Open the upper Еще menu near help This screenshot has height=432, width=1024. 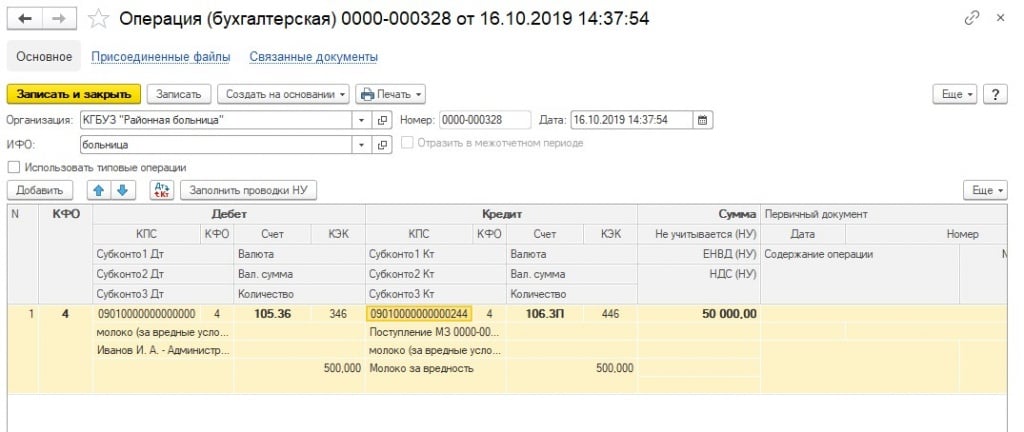coord(954,94)
